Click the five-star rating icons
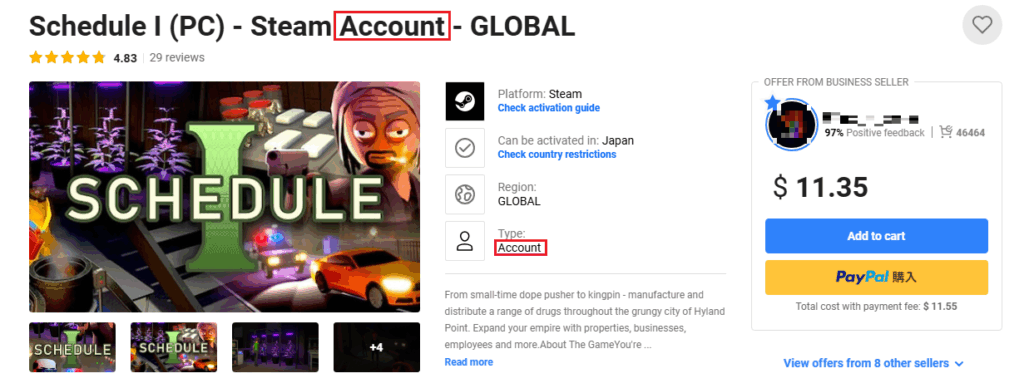 point(67,57)
